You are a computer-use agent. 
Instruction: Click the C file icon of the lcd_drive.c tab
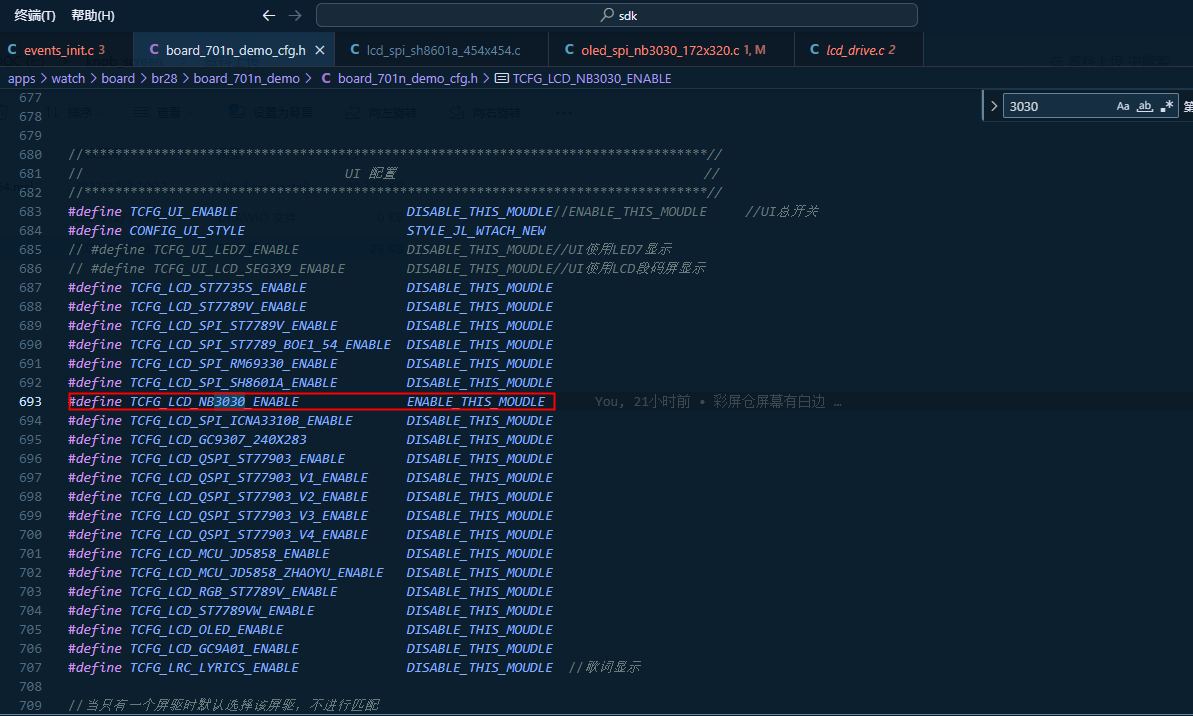pos(815,49)
